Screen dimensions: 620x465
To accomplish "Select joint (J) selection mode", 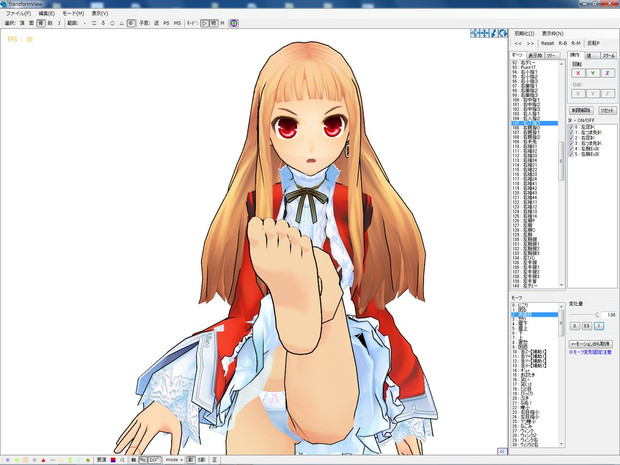I will 59,23.
